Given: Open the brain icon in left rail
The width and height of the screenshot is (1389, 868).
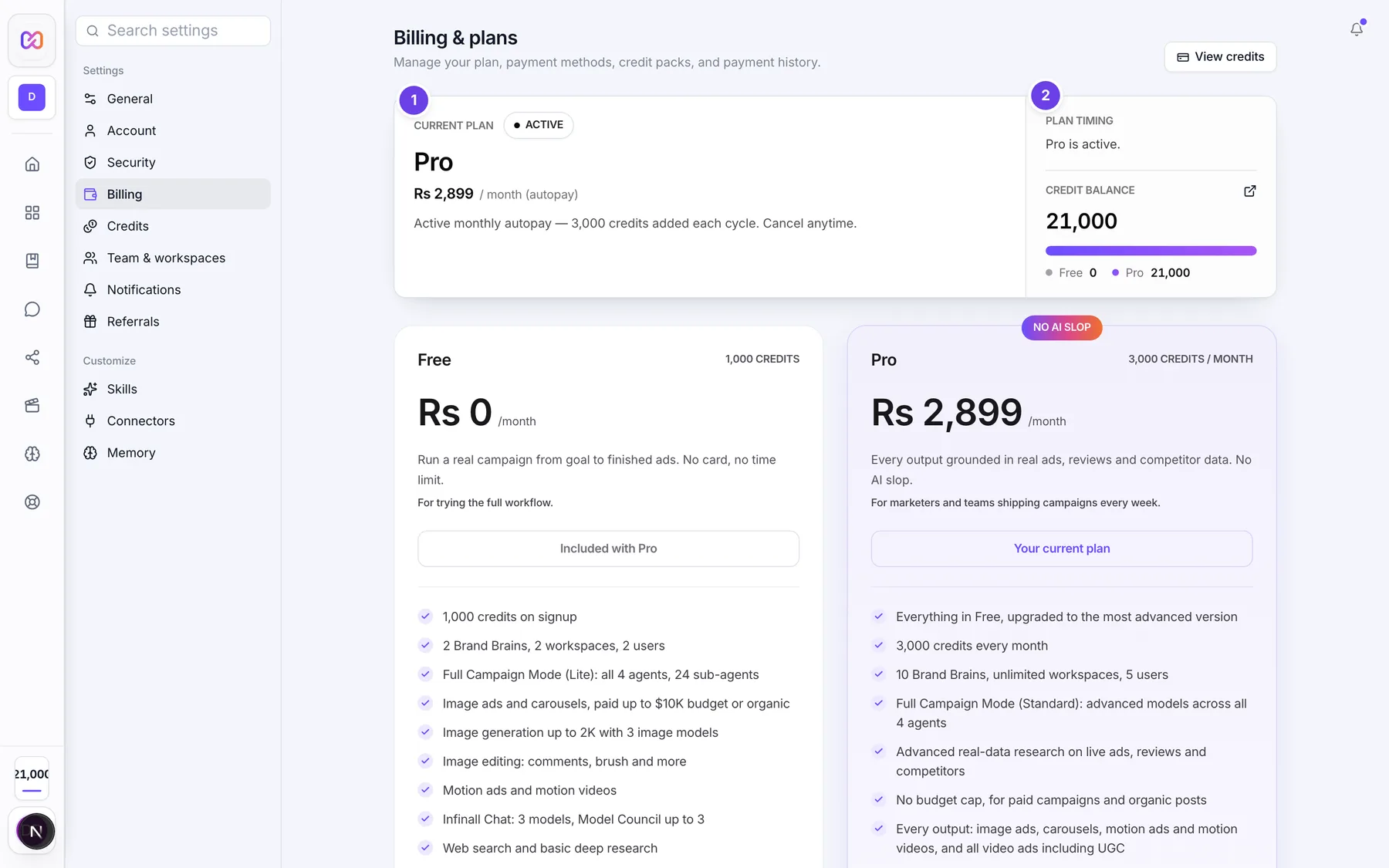Looking at the screenshot, I should coord(32,454).
